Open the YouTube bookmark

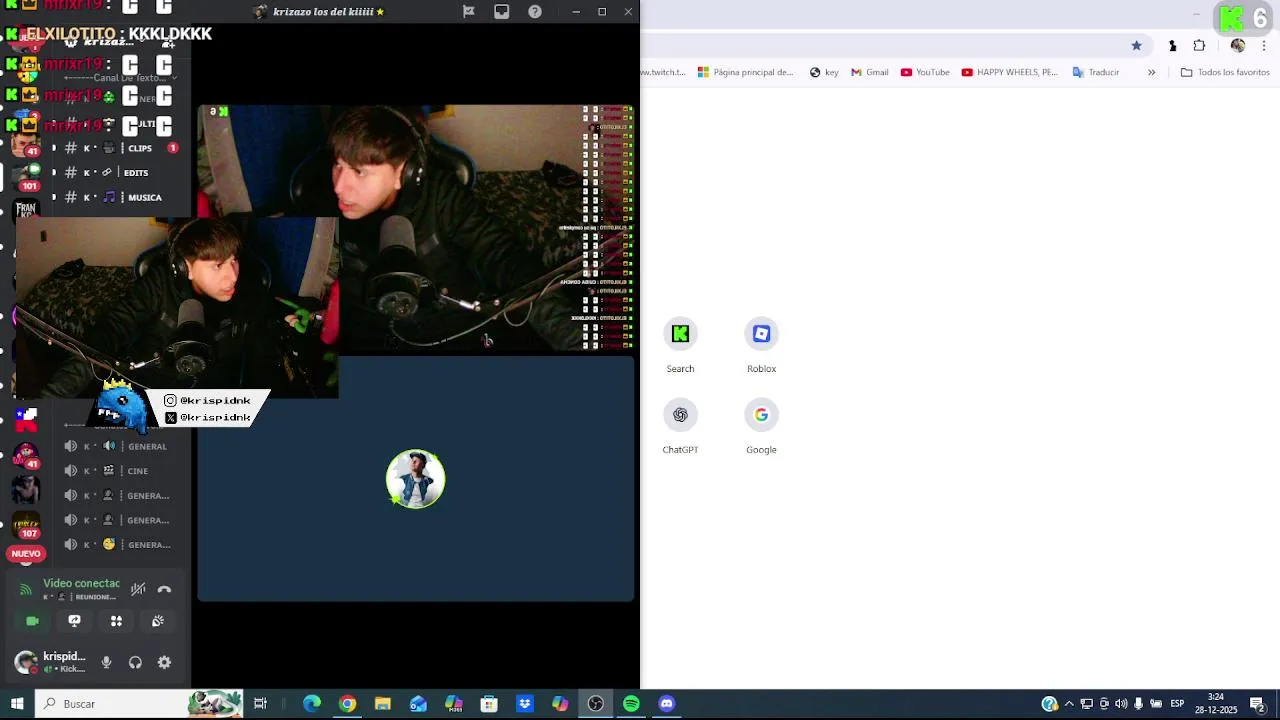pos(925,72)
